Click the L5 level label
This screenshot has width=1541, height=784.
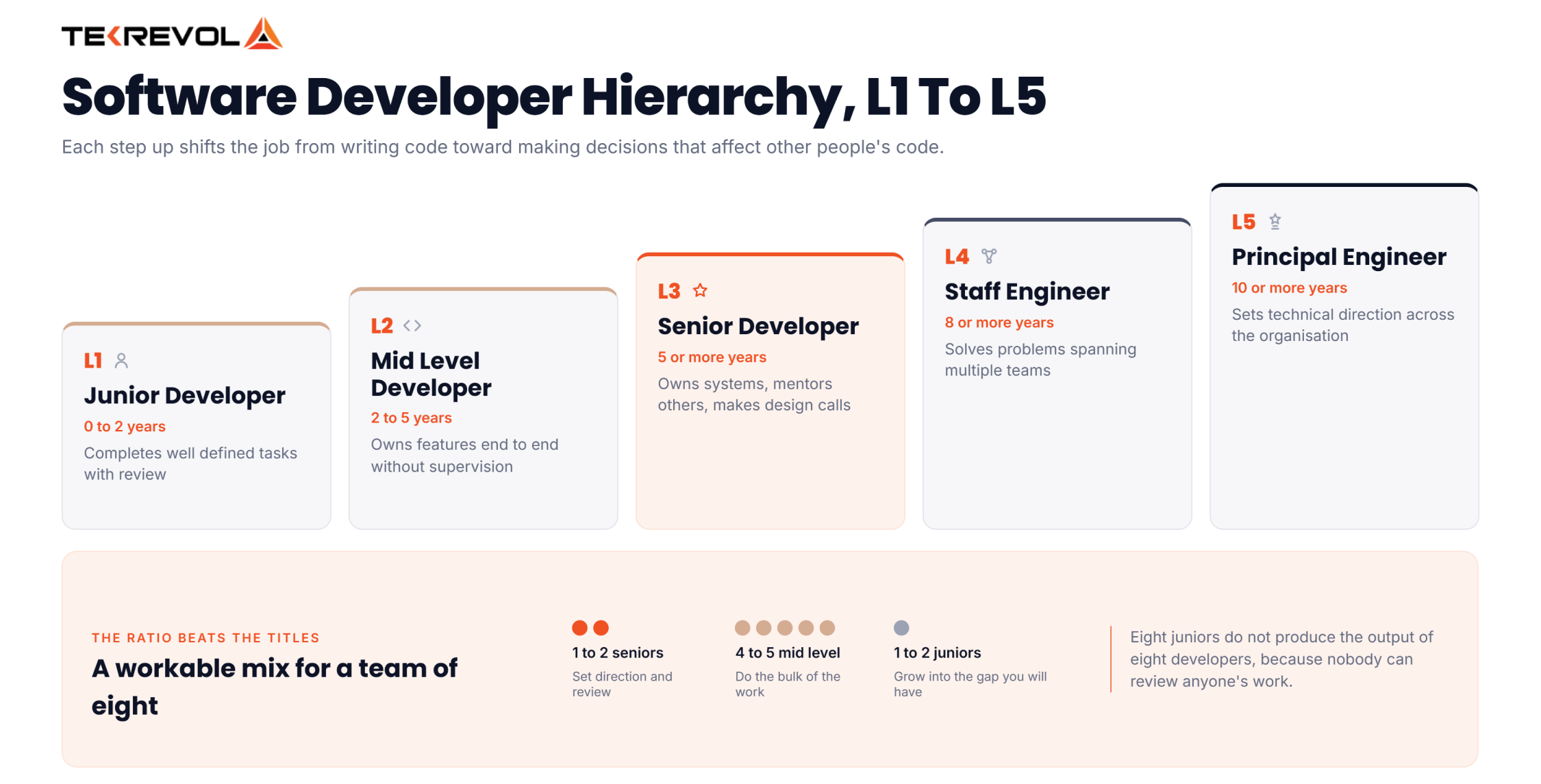pos(1244,221)
